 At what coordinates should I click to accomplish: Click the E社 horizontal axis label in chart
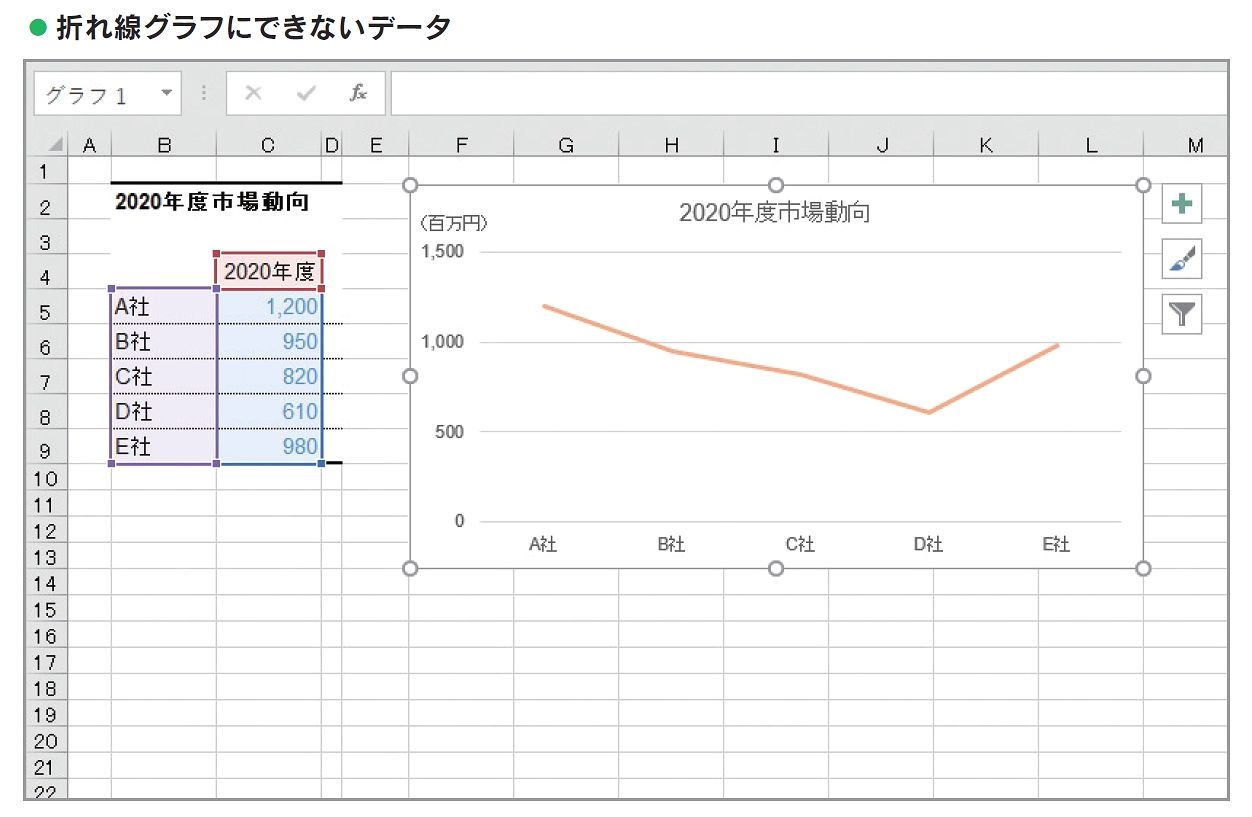click(1055, 545)
